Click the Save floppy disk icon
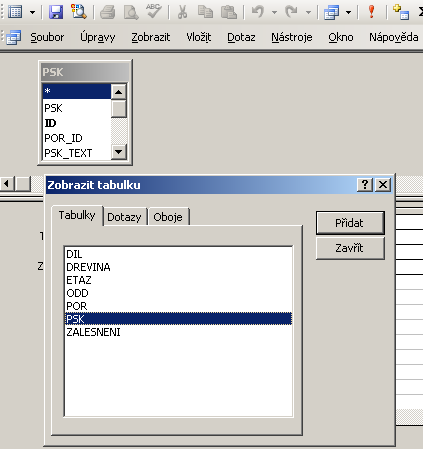Viewport: 423px width, 449px height. coord(56,12)
